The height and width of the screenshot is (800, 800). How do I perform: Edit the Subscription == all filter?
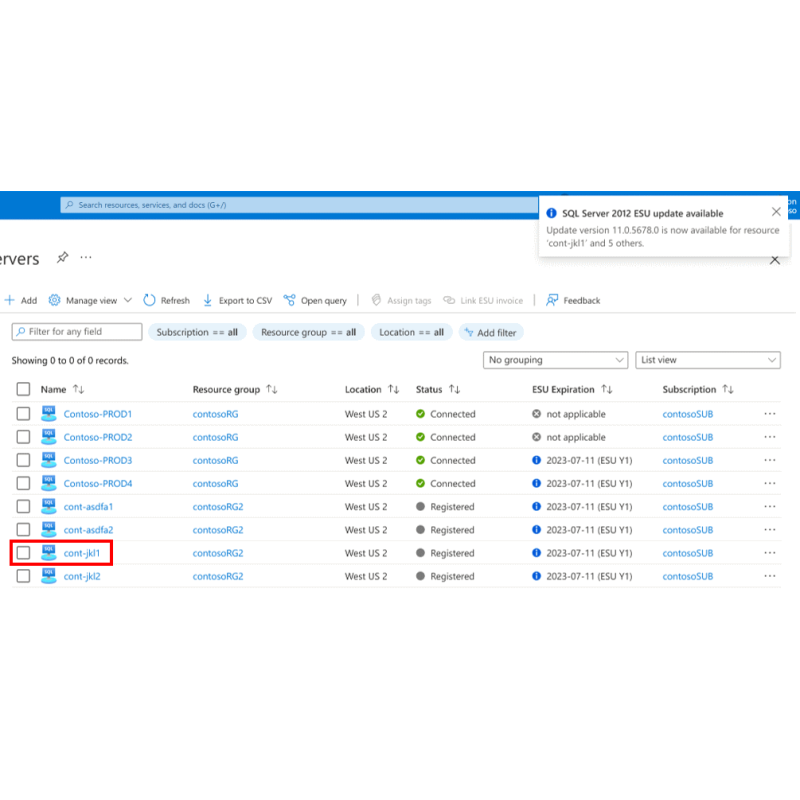tap(197, 332)
